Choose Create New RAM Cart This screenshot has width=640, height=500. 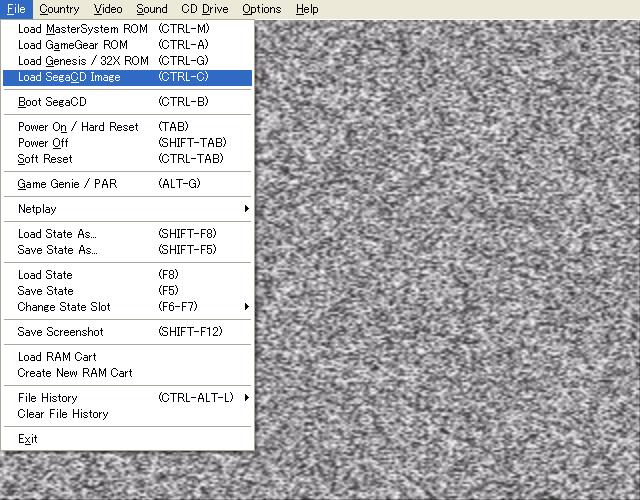pyautogui.click(x=127, y=373)
